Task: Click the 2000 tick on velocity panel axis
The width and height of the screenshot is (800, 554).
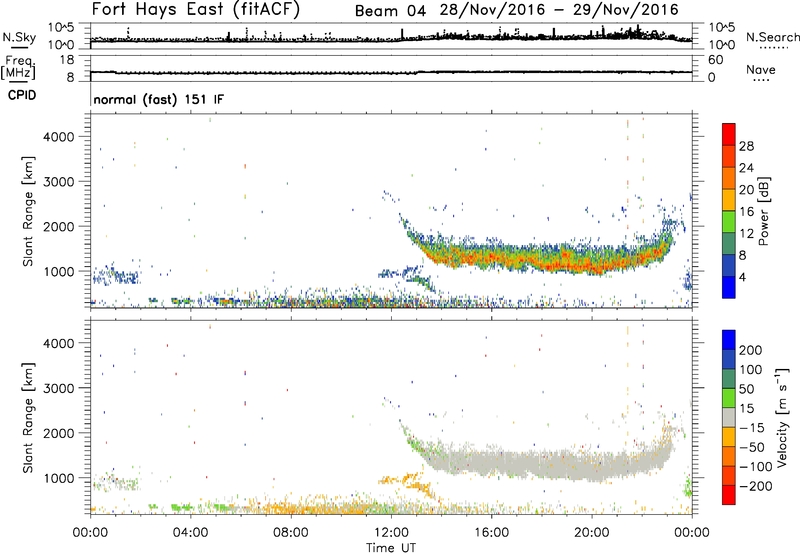Action: coord(59,433)
